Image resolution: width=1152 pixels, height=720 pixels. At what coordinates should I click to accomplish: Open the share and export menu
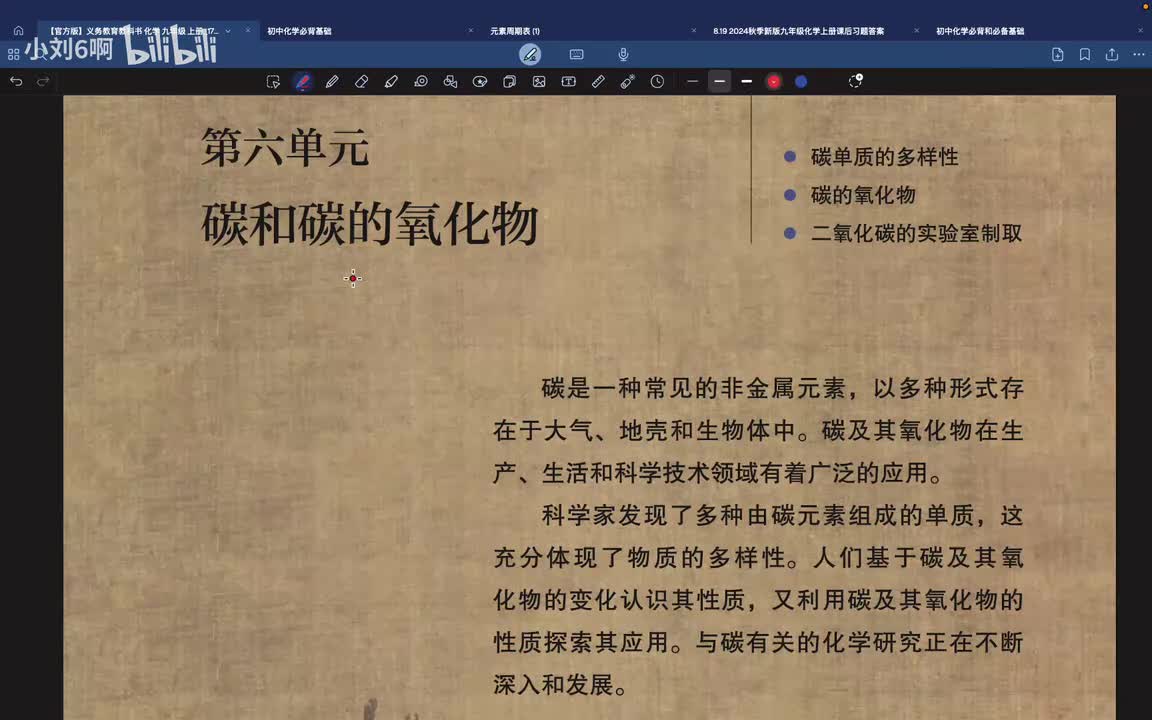1112,54
